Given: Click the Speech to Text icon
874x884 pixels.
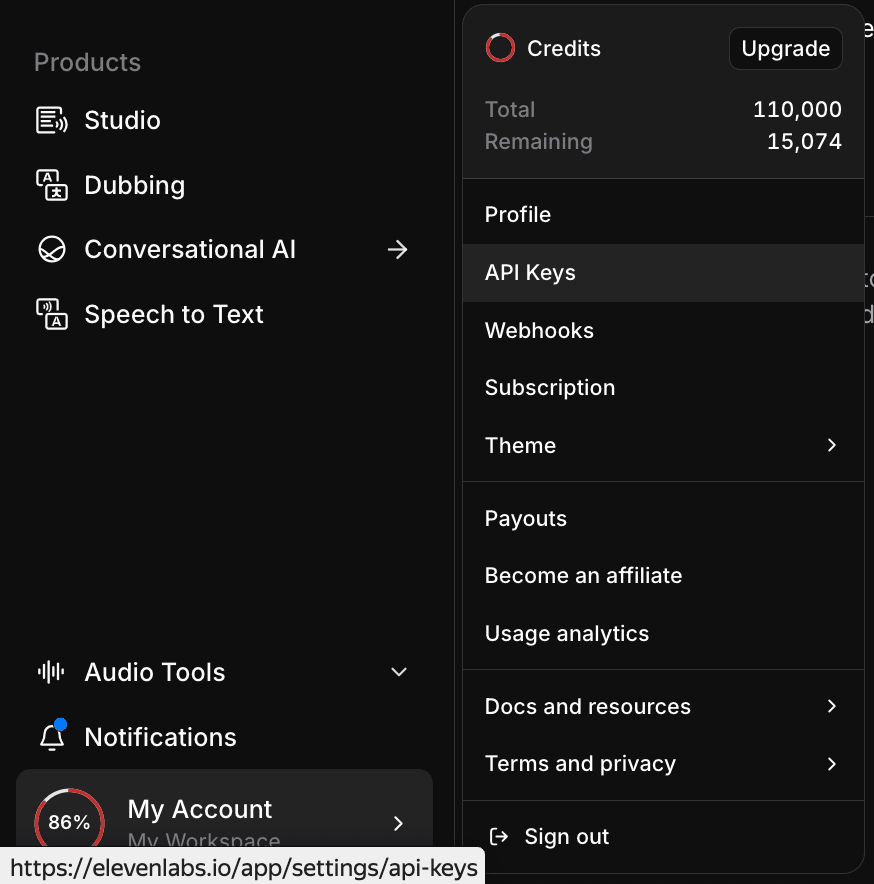Looking at the screenshot, I should click(52, 315).
